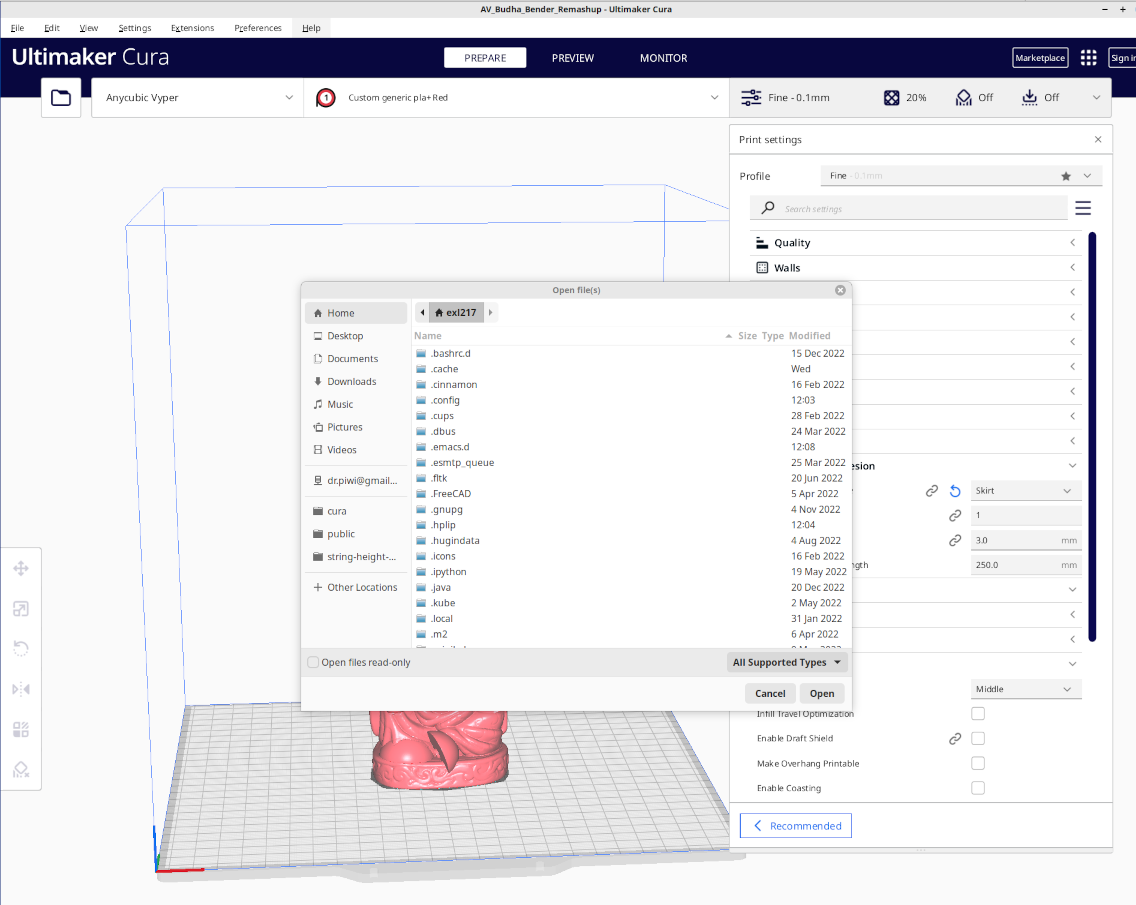Enable Make Overhang Printable checkbox
Screen dimensions: 1136x905
[x=978, y=763]
